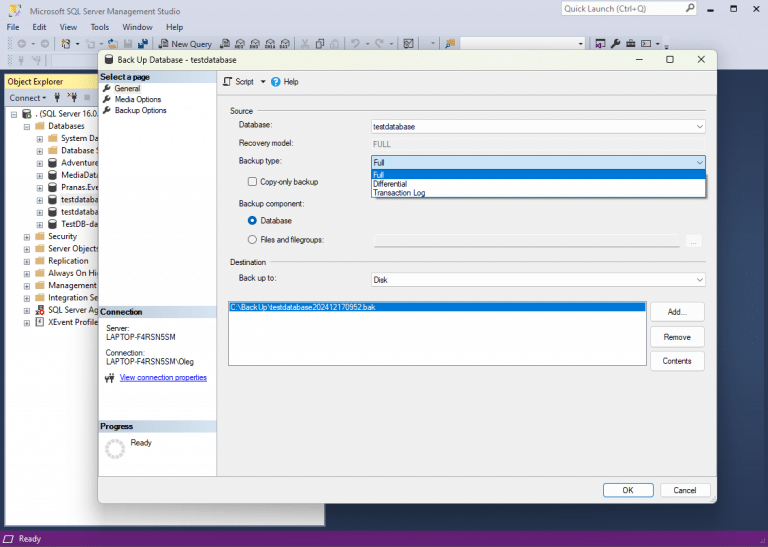Open Connect dropdown in Object Explorer

point(28,98)
